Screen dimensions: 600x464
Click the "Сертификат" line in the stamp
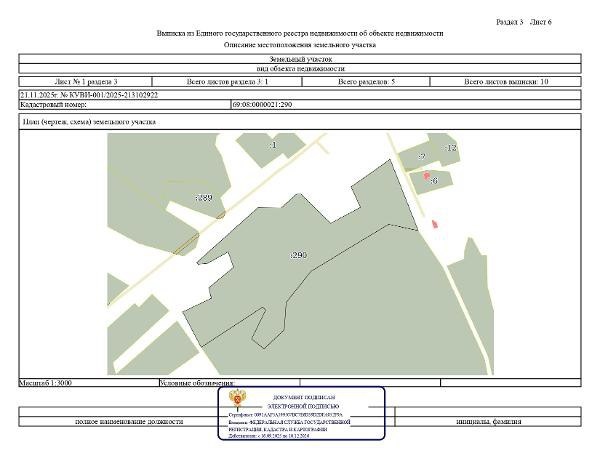pos(285,415)
